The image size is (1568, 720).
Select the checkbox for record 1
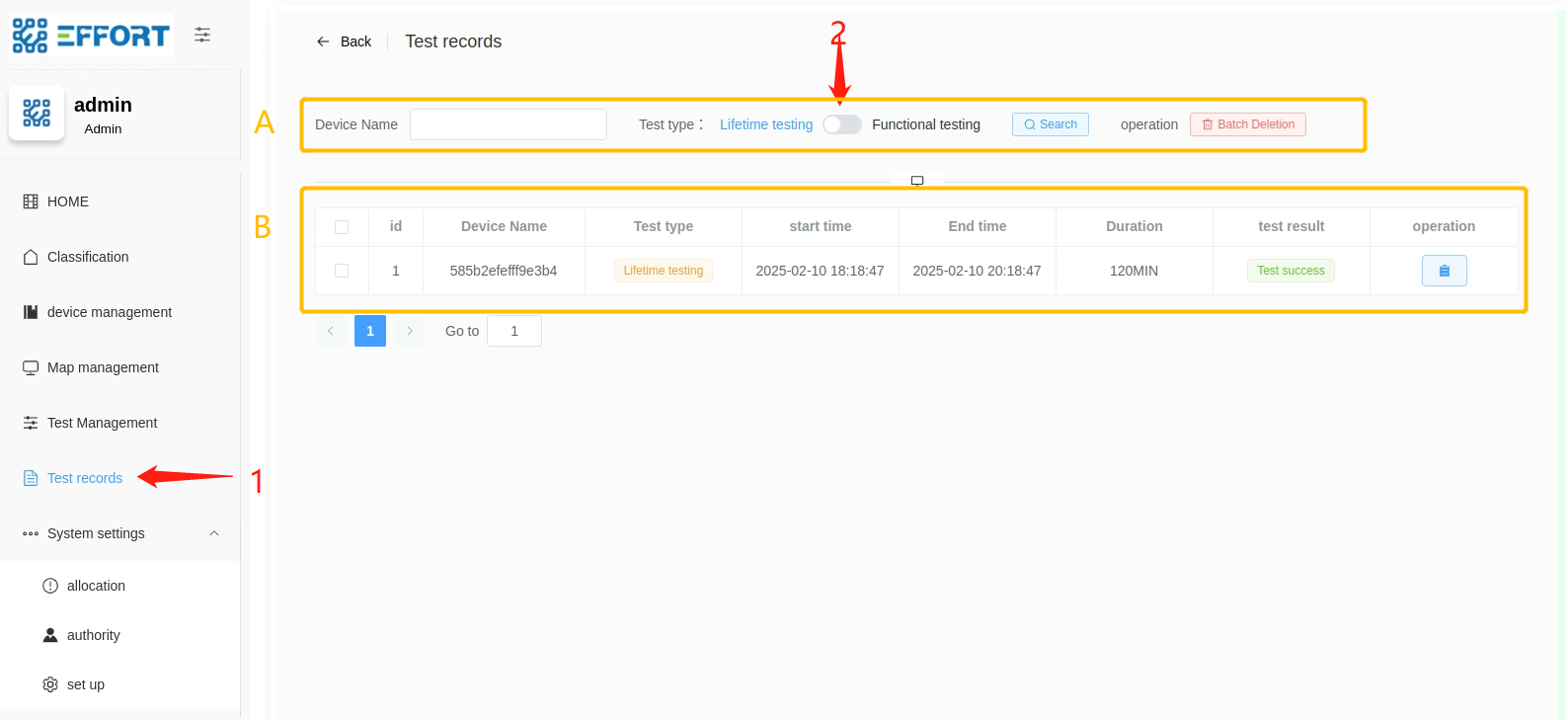[x=342, y=271]
